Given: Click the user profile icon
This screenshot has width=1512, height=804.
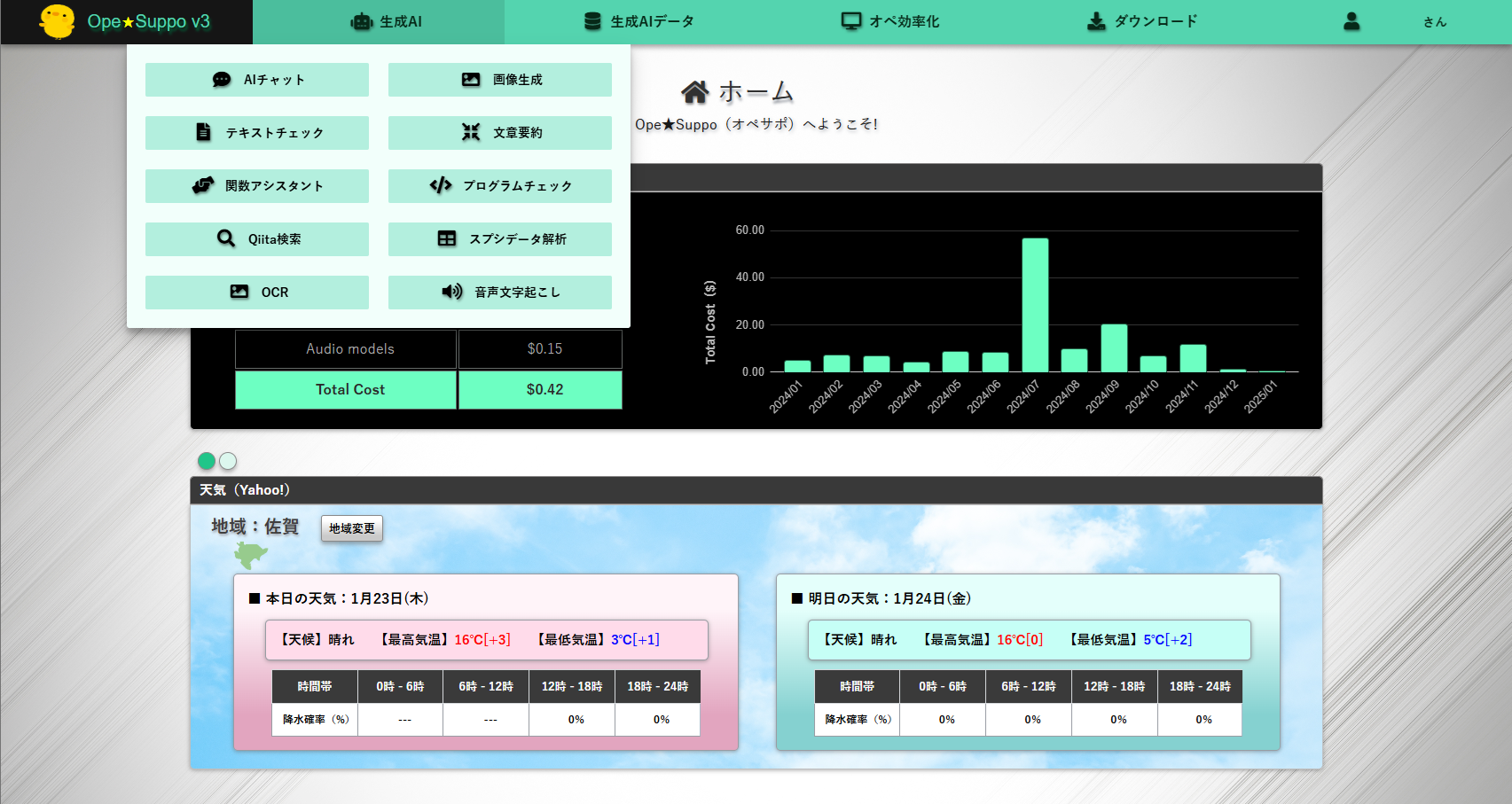Looking at the screenshot, I should pos(1351,21).
